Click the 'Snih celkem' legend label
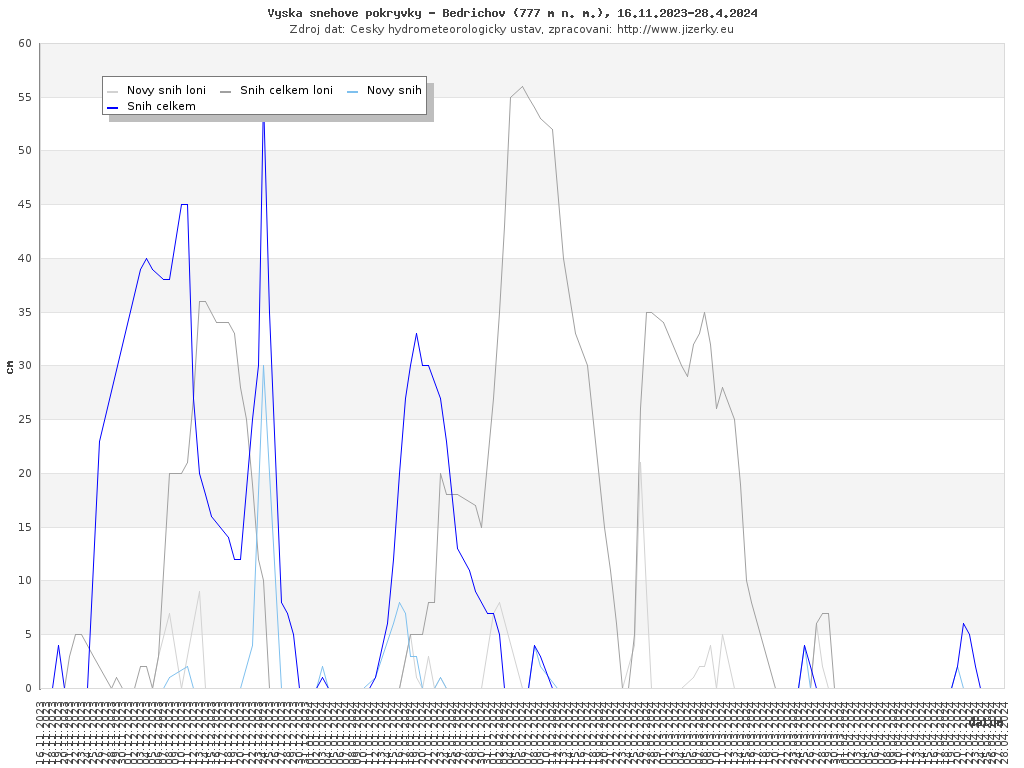This screenshot has height=768, width=1024. point(161,106)
